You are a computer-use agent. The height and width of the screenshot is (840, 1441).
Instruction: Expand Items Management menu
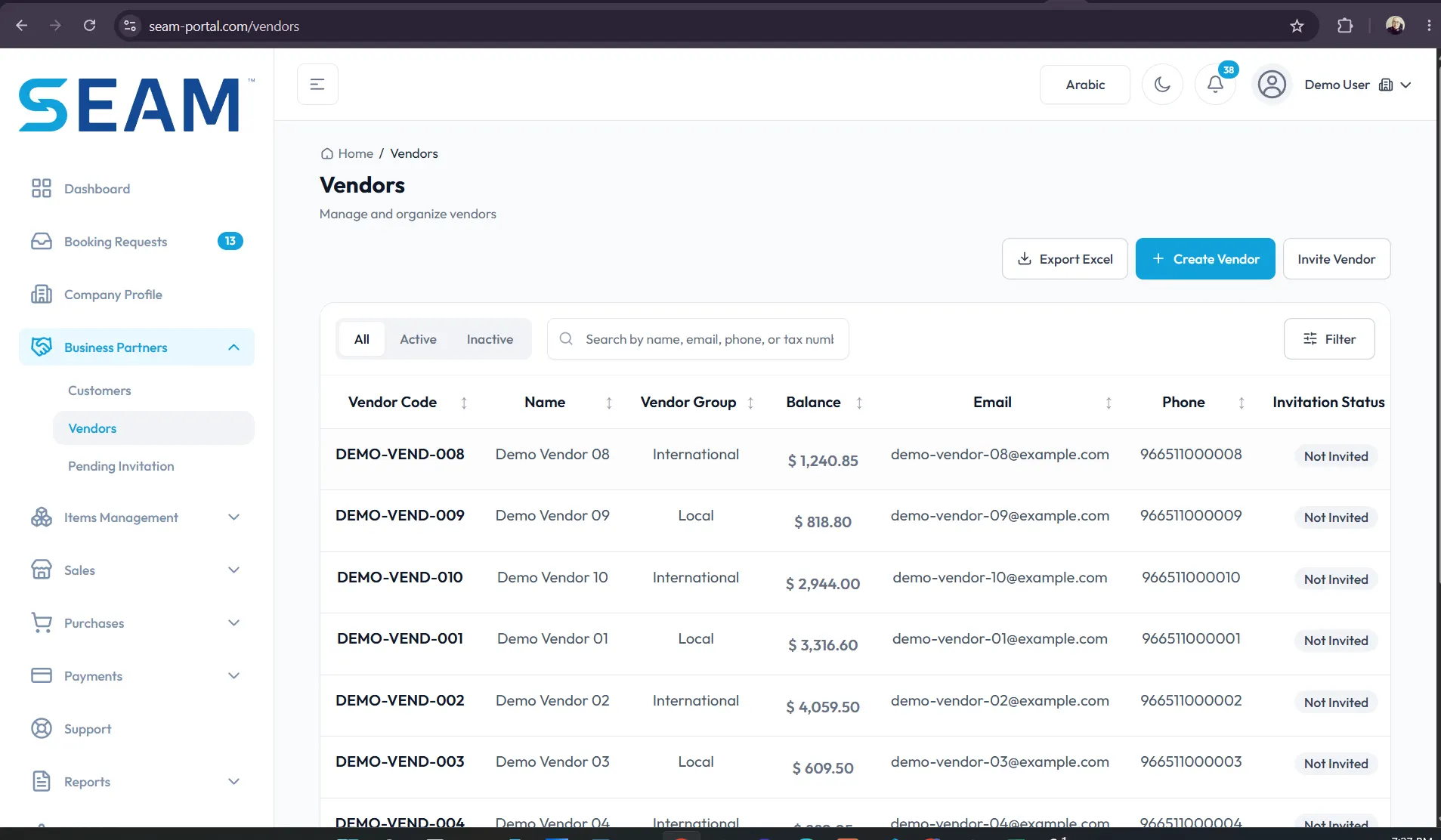137,517
